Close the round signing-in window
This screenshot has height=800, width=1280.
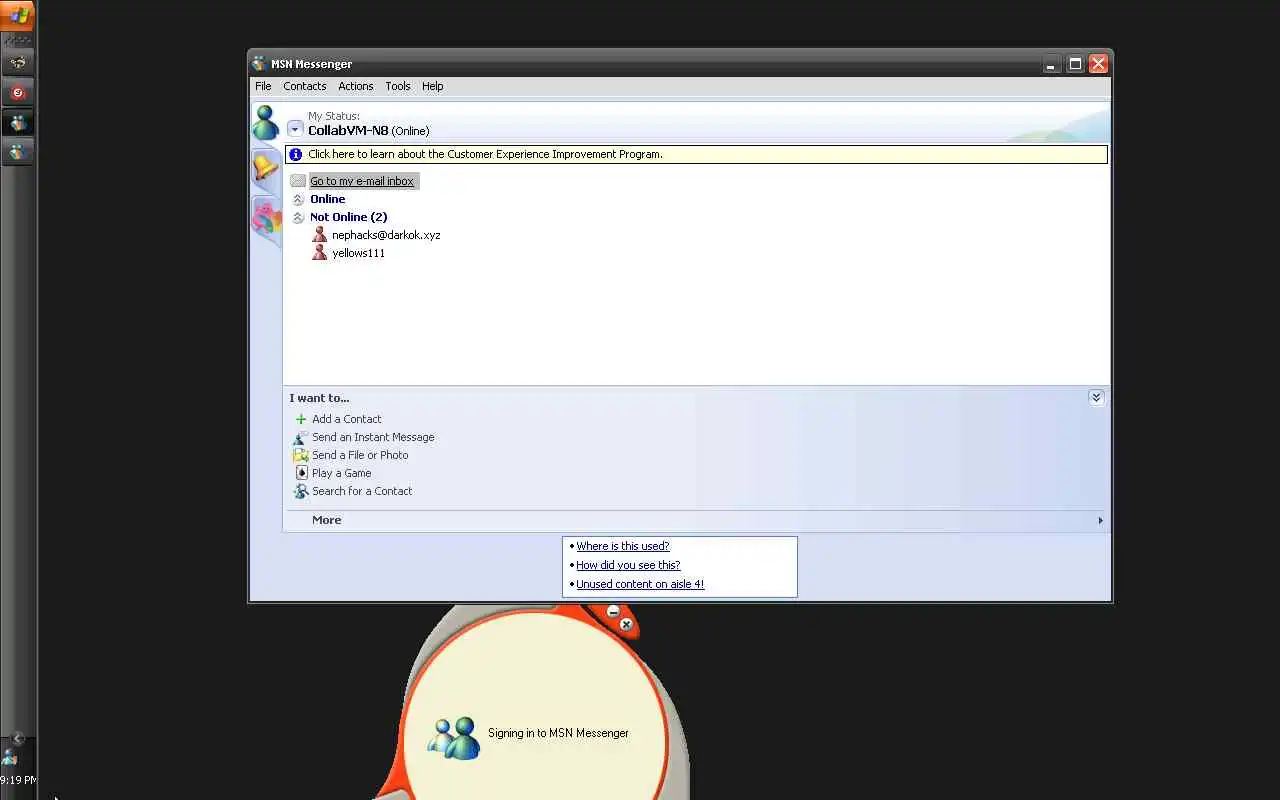click(626, 624)
